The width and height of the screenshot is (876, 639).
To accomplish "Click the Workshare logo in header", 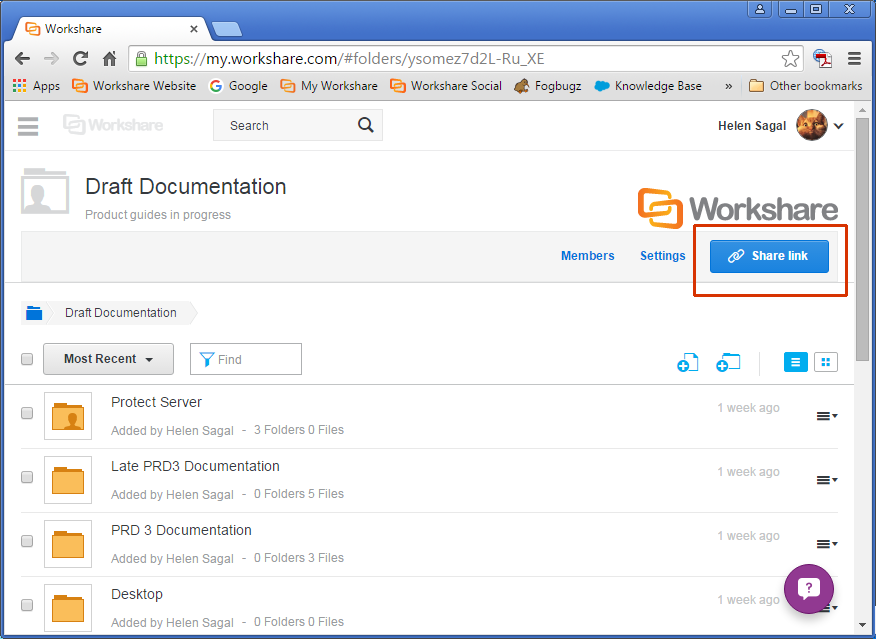I will click(x=113, y=125).
